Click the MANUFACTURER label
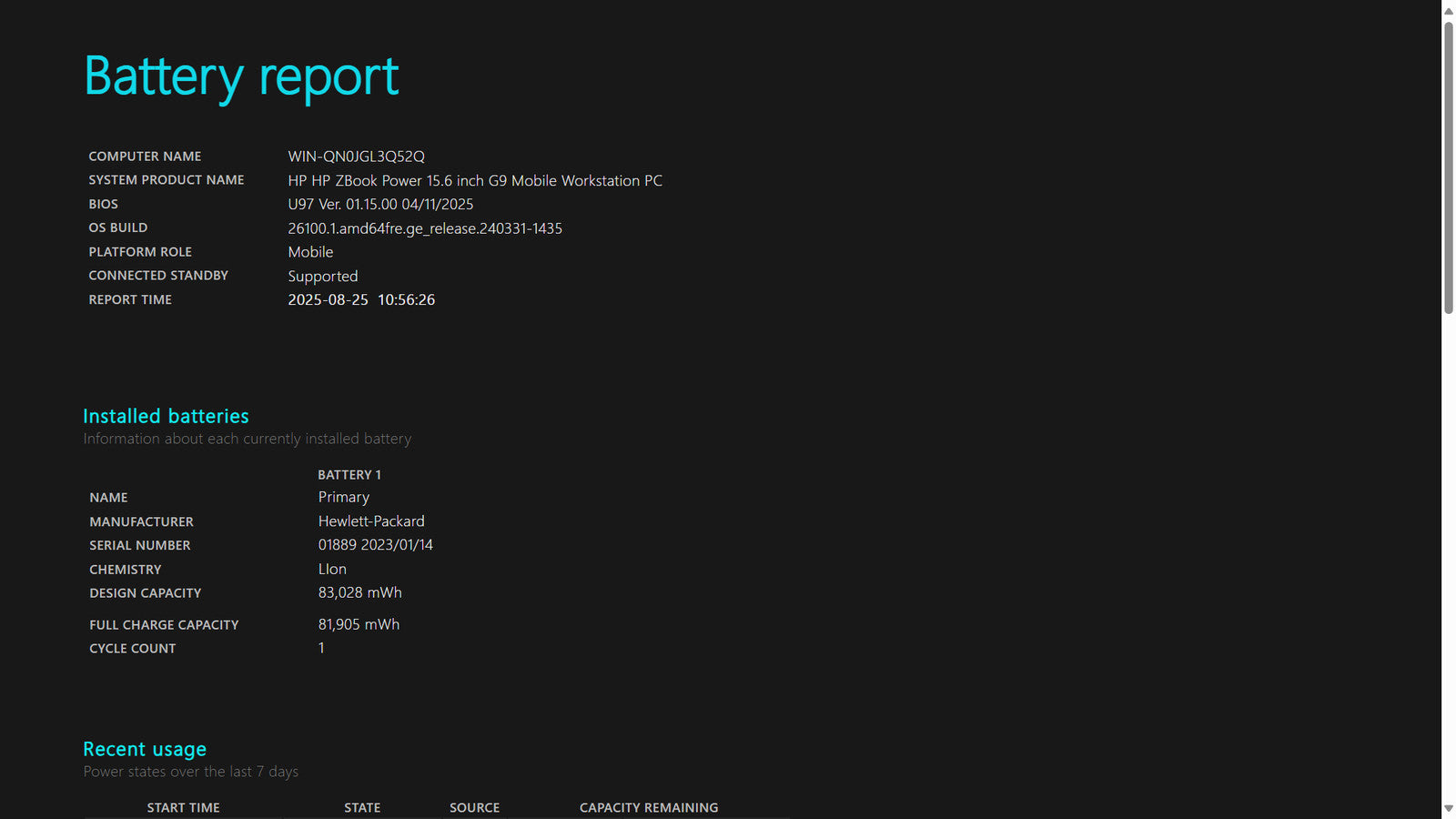Screen dimensions: 1456x819 click(141, 521)
